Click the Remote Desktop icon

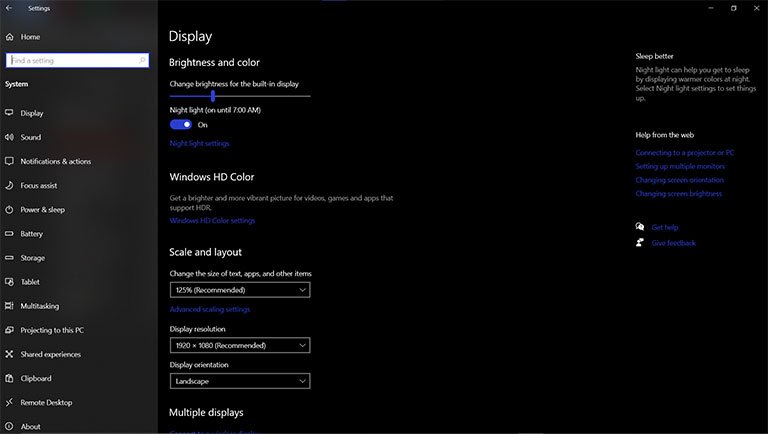point(9,402)
